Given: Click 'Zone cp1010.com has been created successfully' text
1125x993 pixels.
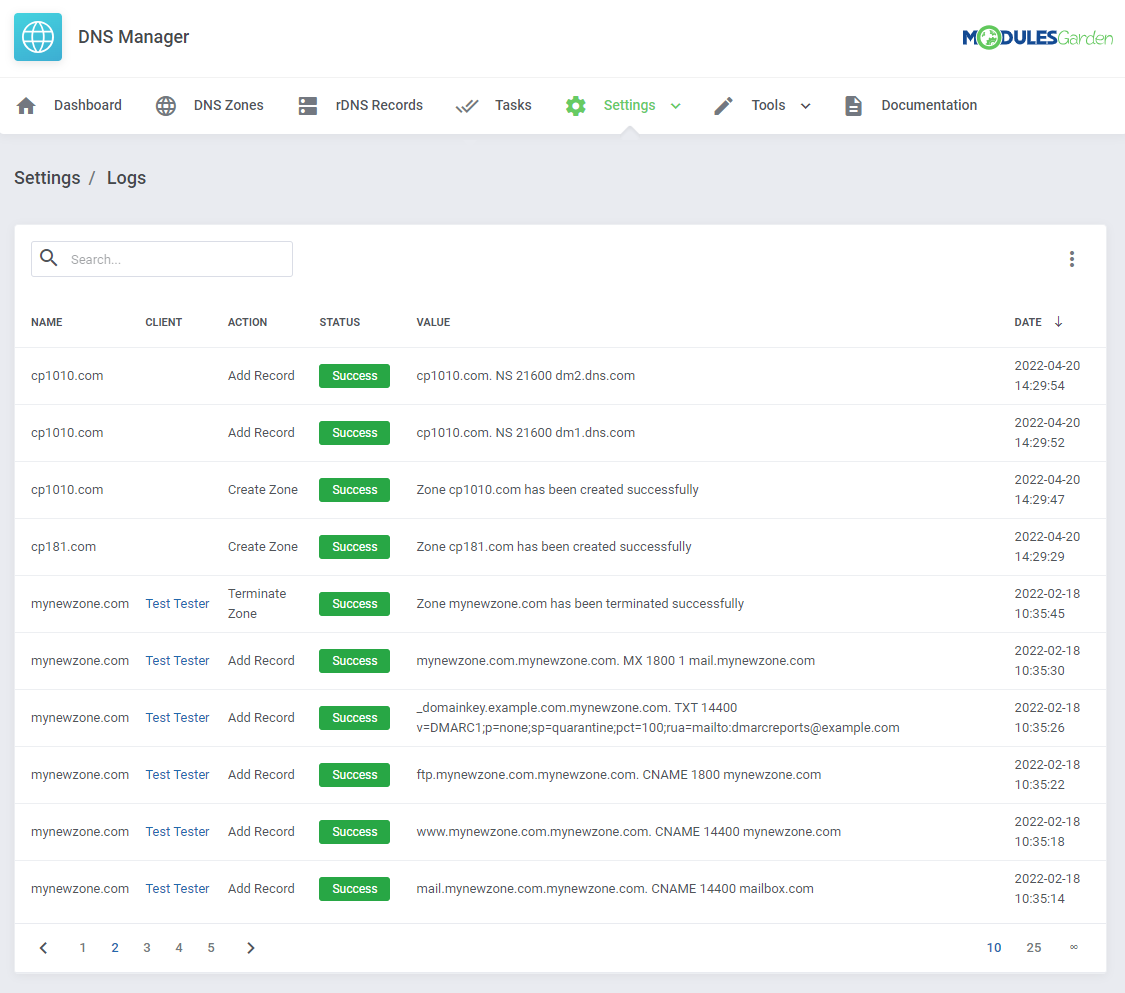Looking at the screenshot, I should click(x=557, y=489).
